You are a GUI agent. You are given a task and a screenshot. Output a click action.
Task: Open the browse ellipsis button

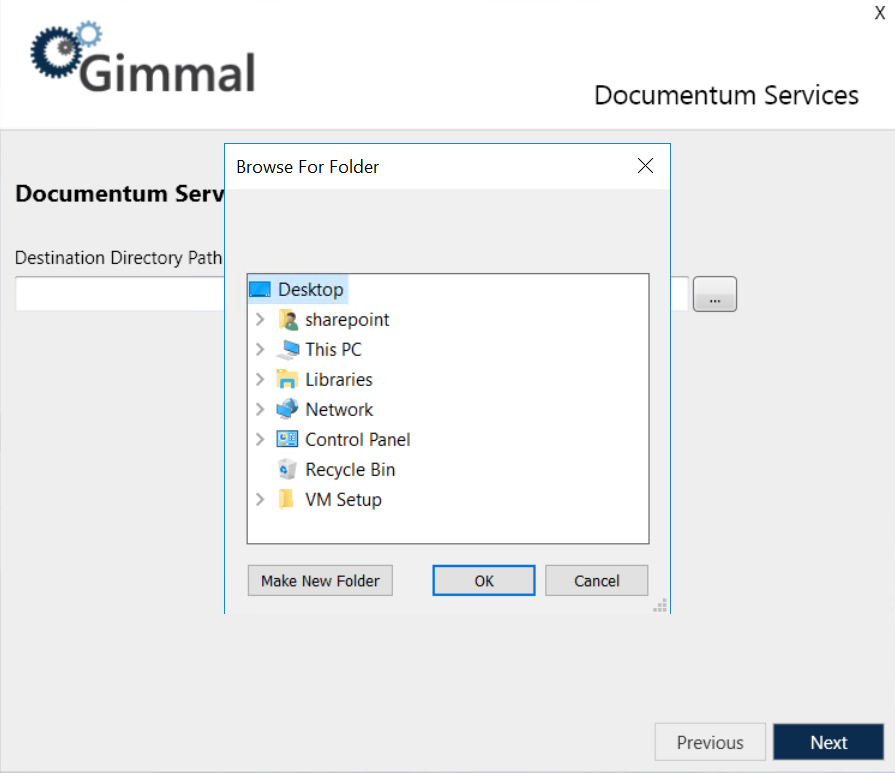point(714,293)
